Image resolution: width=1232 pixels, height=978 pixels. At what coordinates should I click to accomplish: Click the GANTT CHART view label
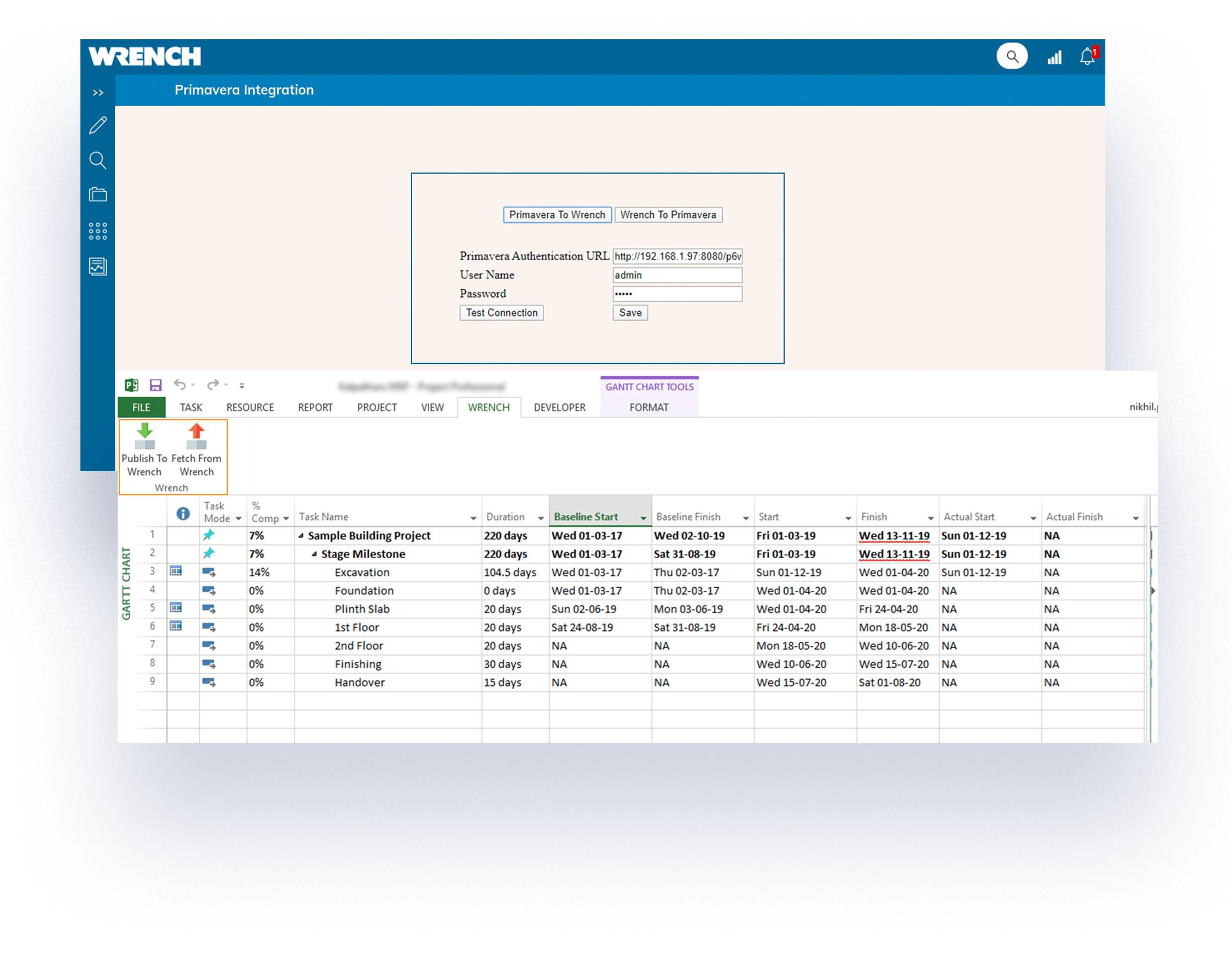tap(126, 584)
